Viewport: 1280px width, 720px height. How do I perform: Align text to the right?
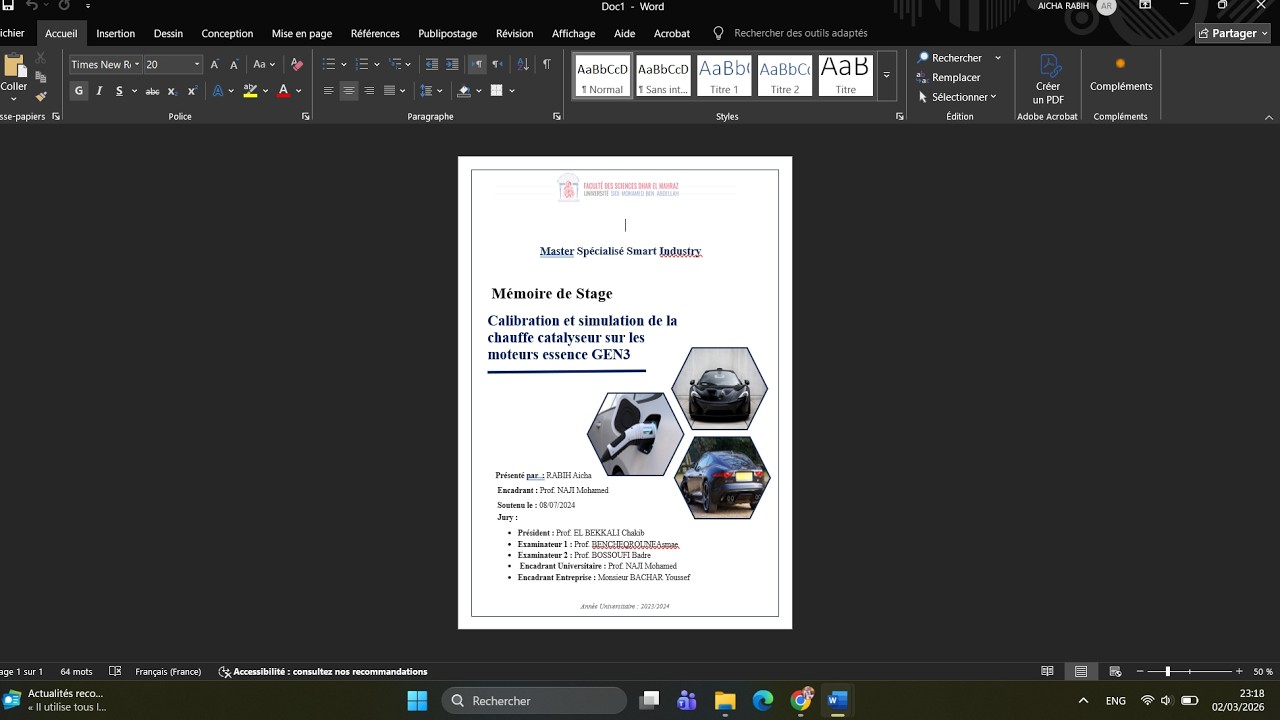click(369, 91)
